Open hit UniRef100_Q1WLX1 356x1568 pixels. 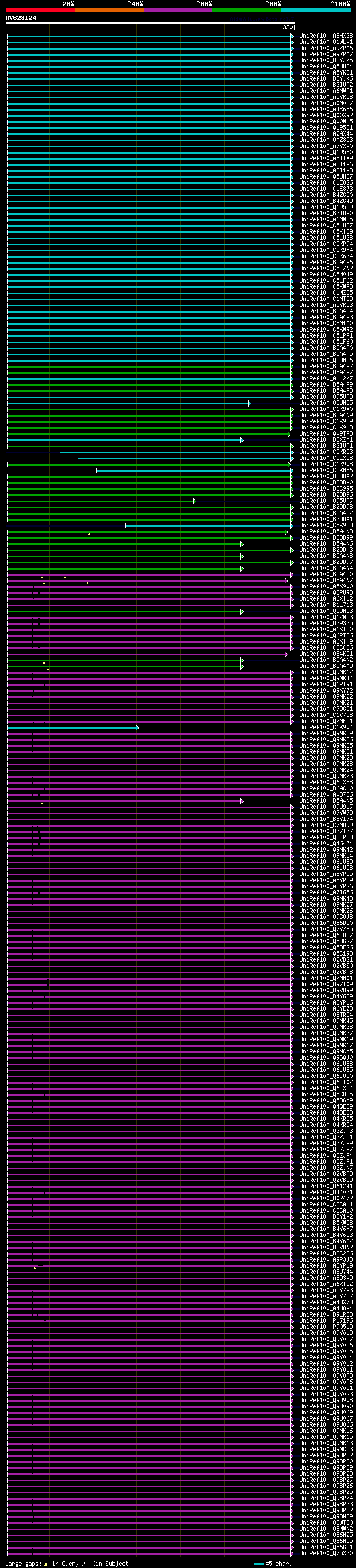[326, 42]
